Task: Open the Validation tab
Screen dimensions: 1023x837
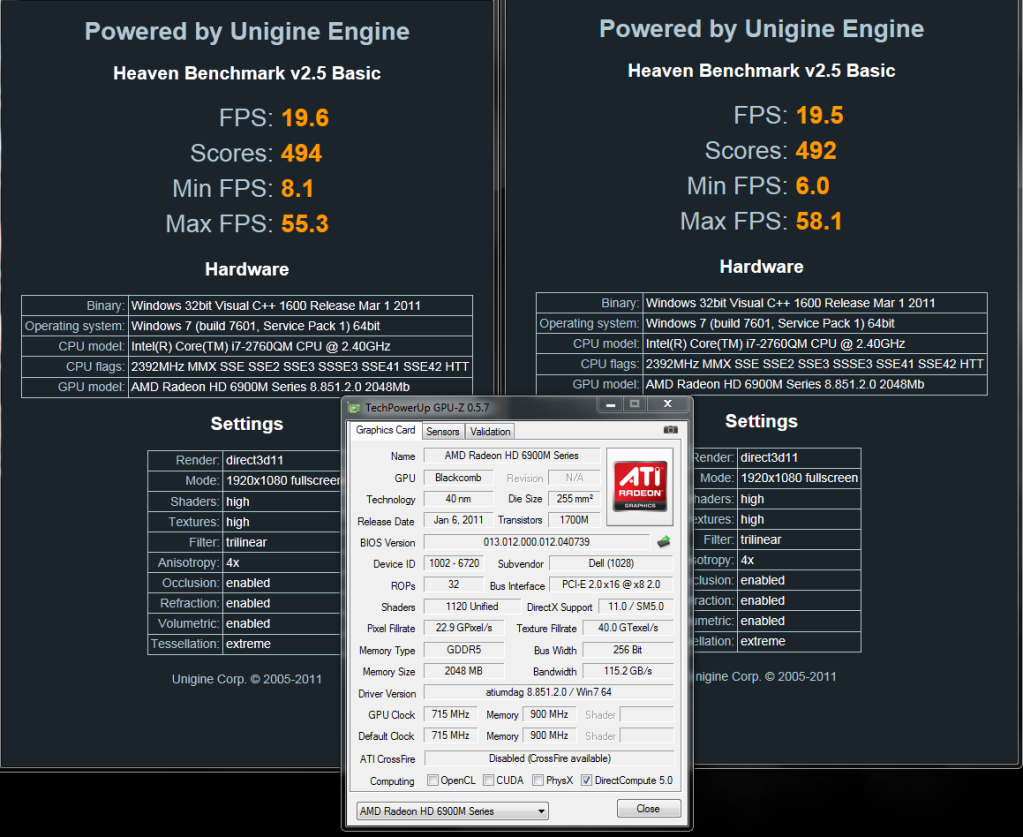Action: pos(489,430)
